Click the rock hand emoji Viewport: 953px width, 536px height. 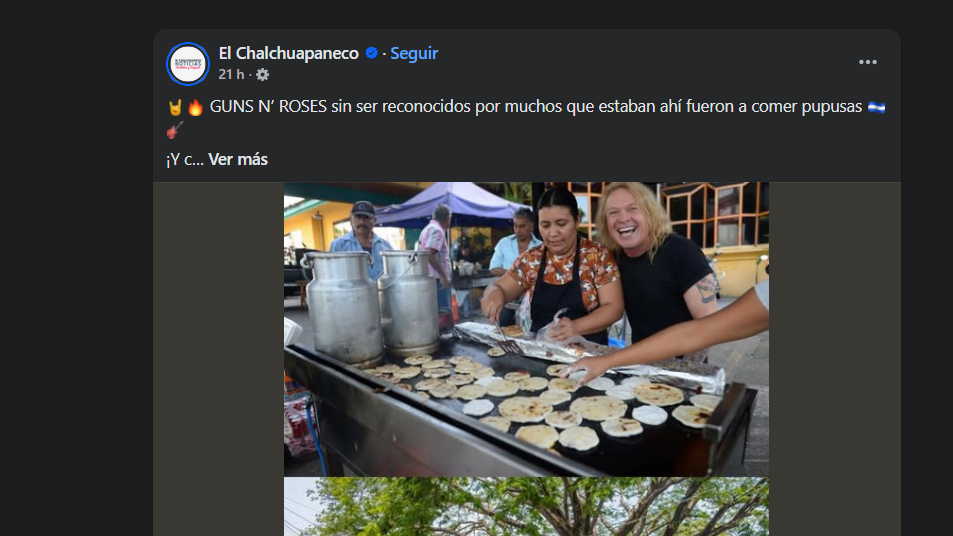click(x=175, y=108)
